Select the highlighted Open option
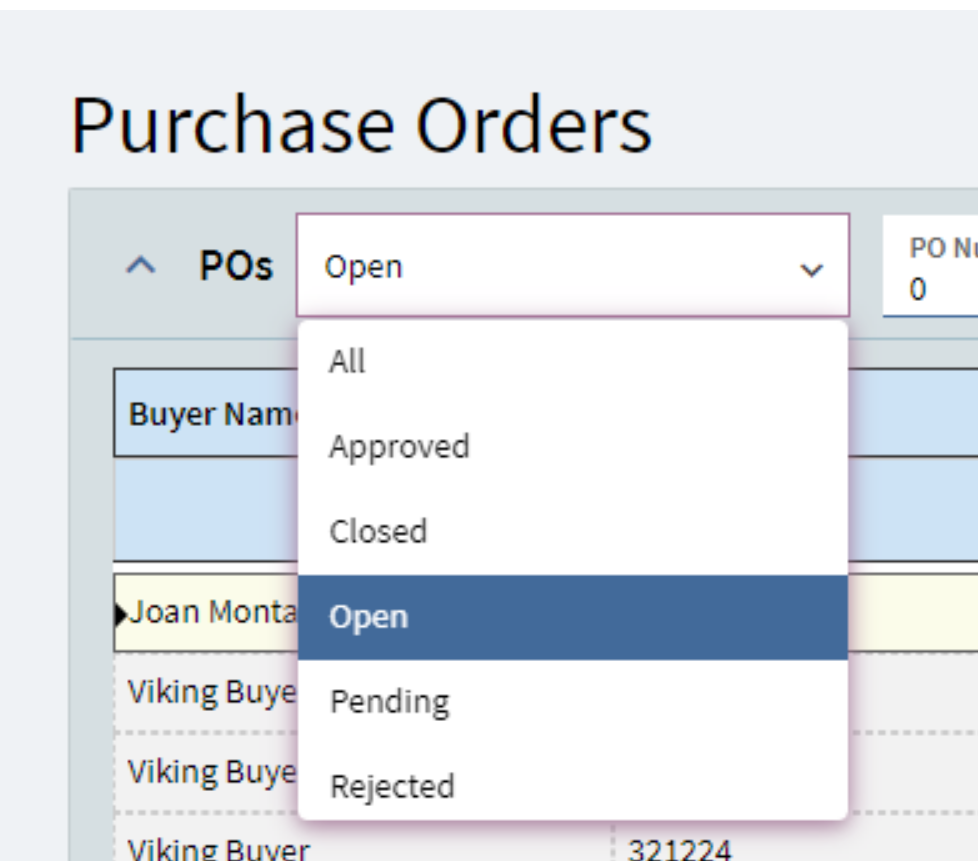 pyautogui.click(x=573, y=617)
